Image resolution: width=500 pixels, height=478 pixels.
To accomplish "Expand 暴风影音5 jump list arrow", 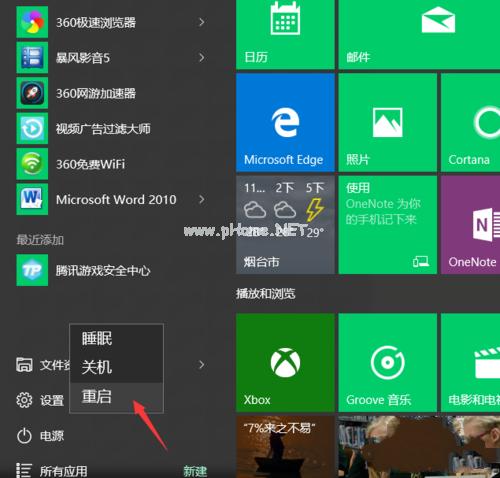I will 201,57.
